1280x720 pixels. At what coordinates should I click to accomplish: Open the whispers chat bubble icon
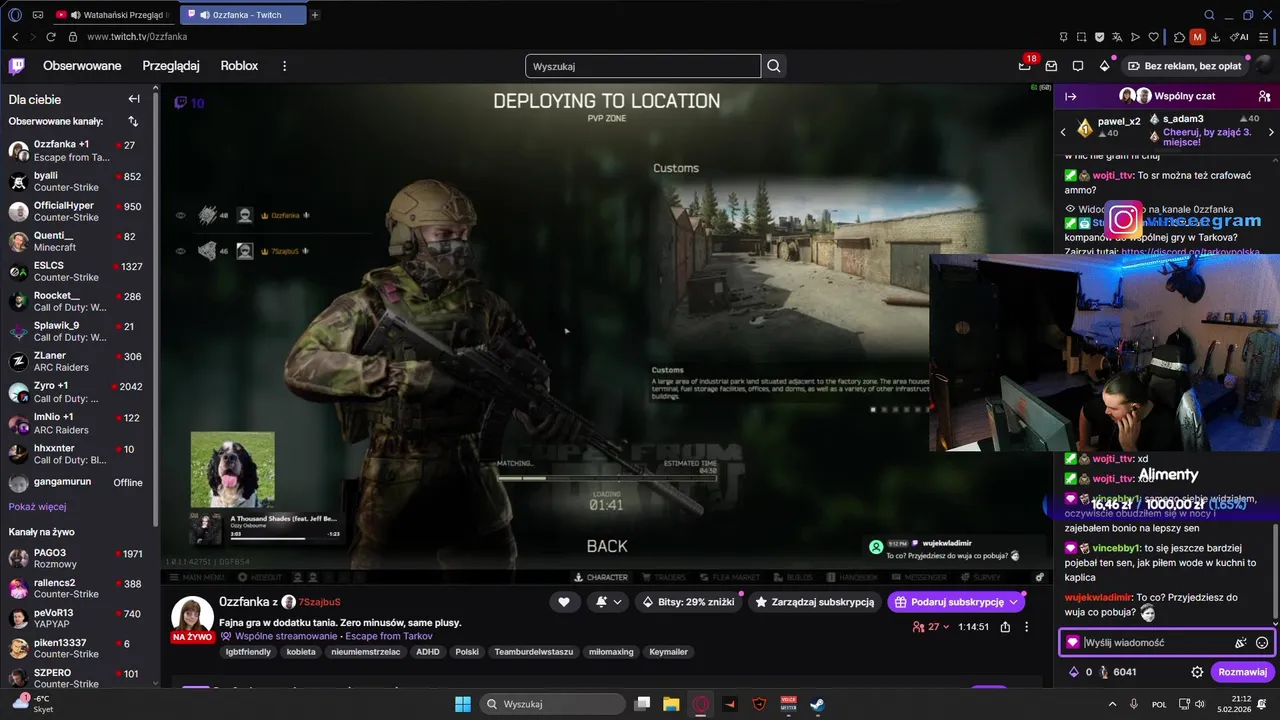point(1078,66)
